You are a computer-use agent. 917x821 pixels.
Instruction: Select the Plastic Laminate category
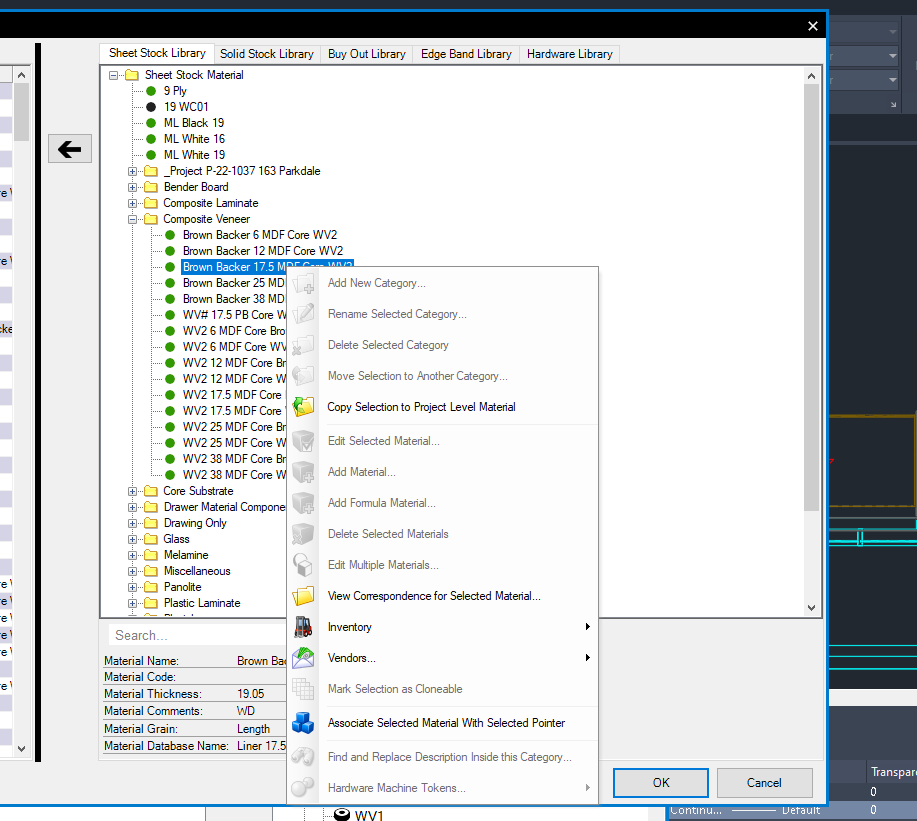point(202,603)
